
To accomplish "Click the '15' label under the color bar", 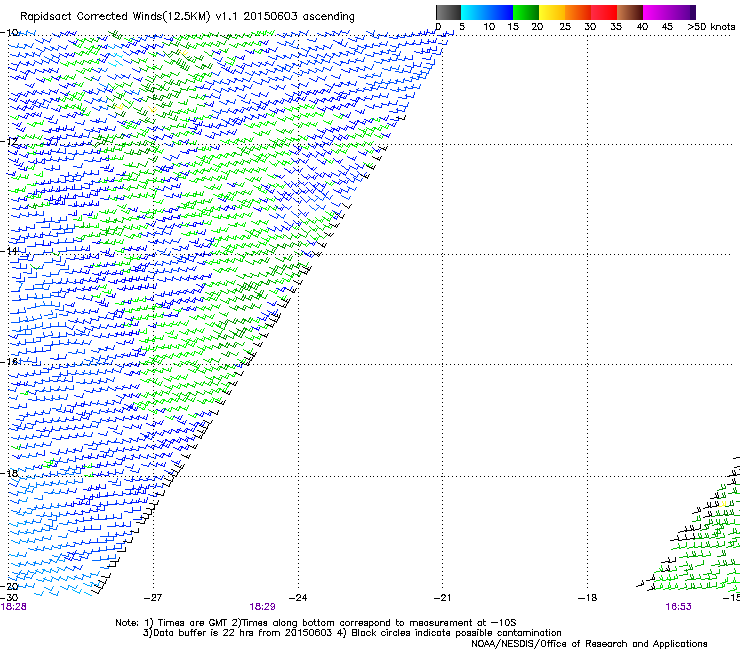I will (513, 27).
